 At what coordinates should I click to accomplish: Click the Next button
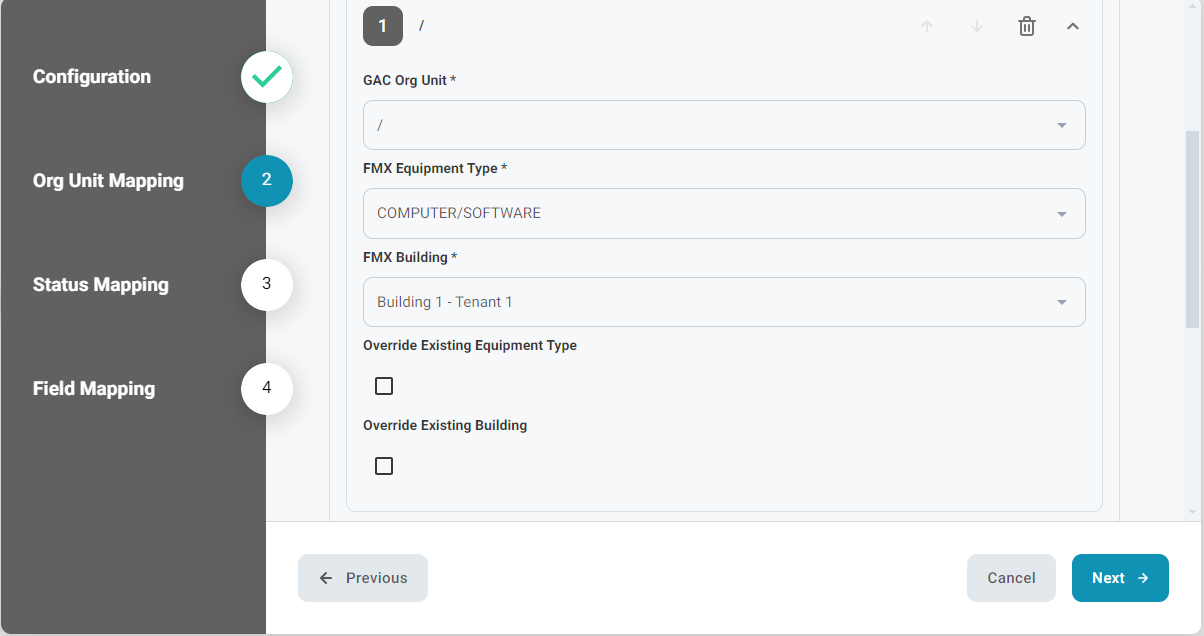tap(1120, 578)
